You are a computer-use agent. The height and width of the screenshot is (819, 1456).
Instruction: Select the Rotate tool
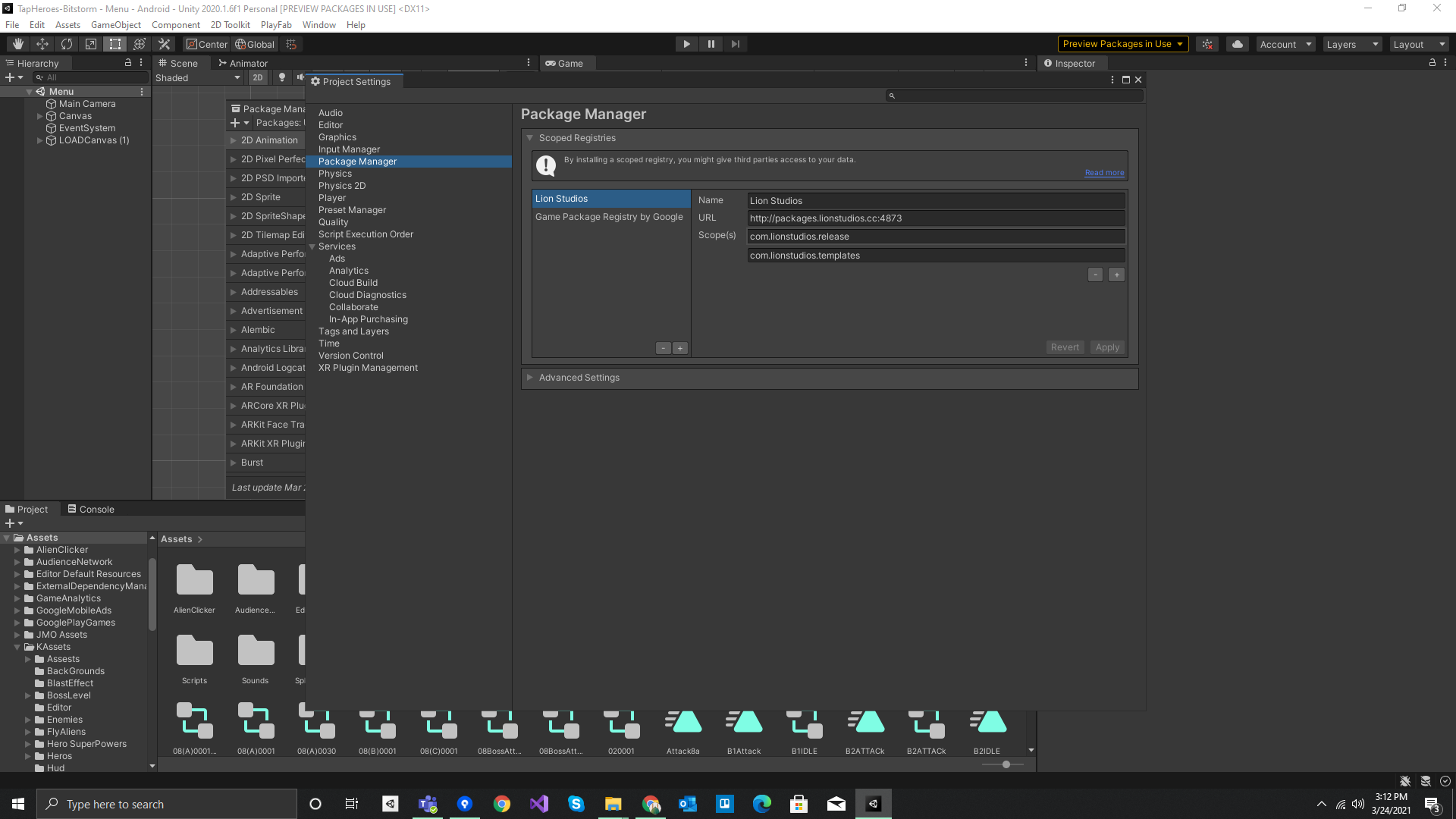[67, 44]
